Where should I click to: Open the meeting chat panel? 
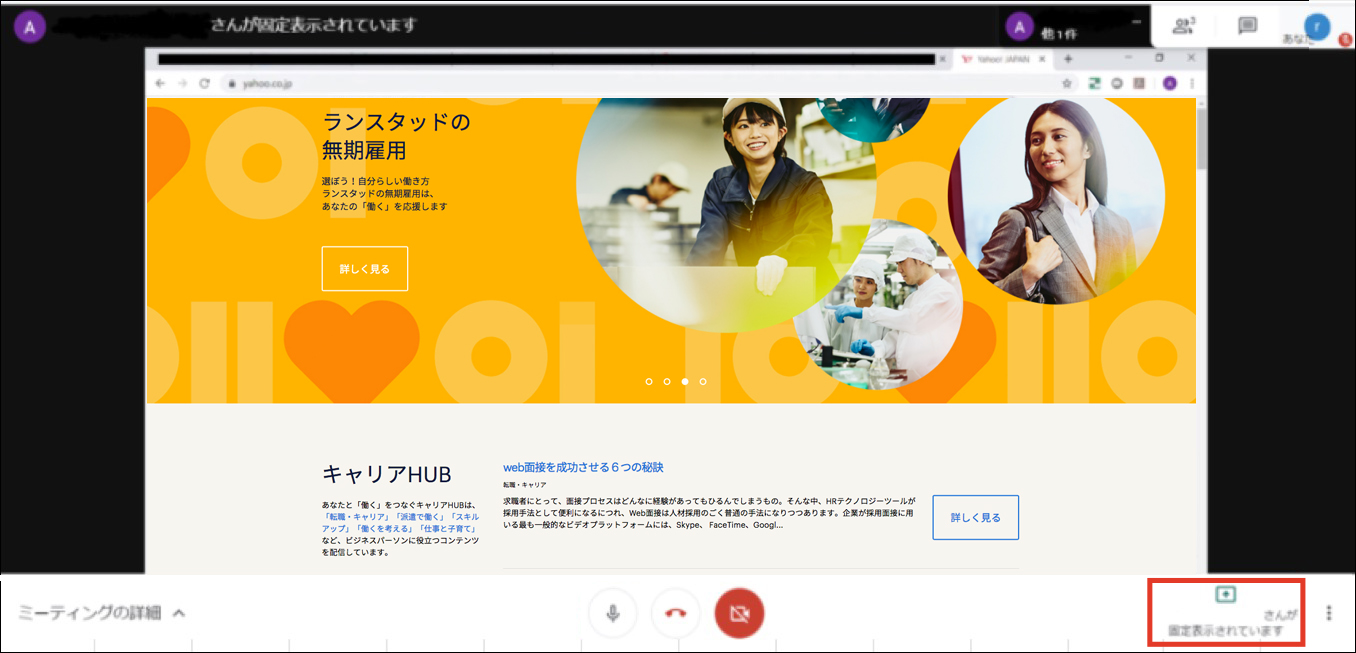click(x=1247, y=26)
